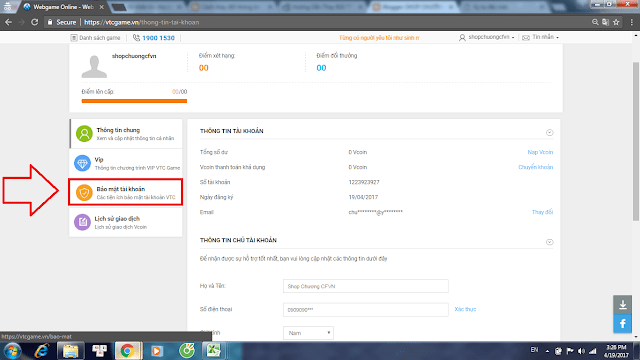This screenshot has width=640, height=360.
Task: Click the orange scrolling marquee text
Action: [379, 38]
